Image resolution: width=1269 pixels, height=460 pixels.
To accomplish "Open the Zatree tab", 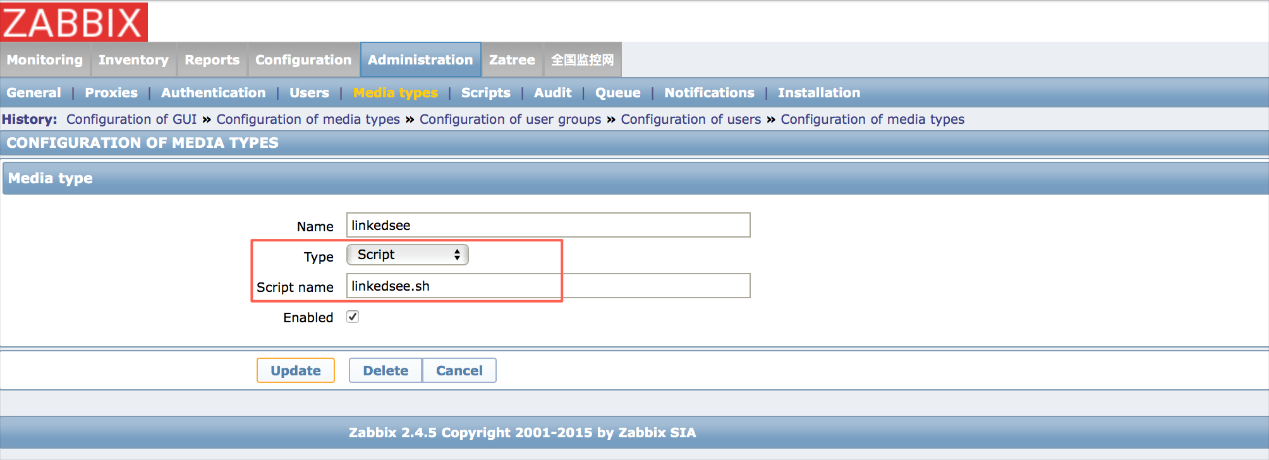I will 512,60.
